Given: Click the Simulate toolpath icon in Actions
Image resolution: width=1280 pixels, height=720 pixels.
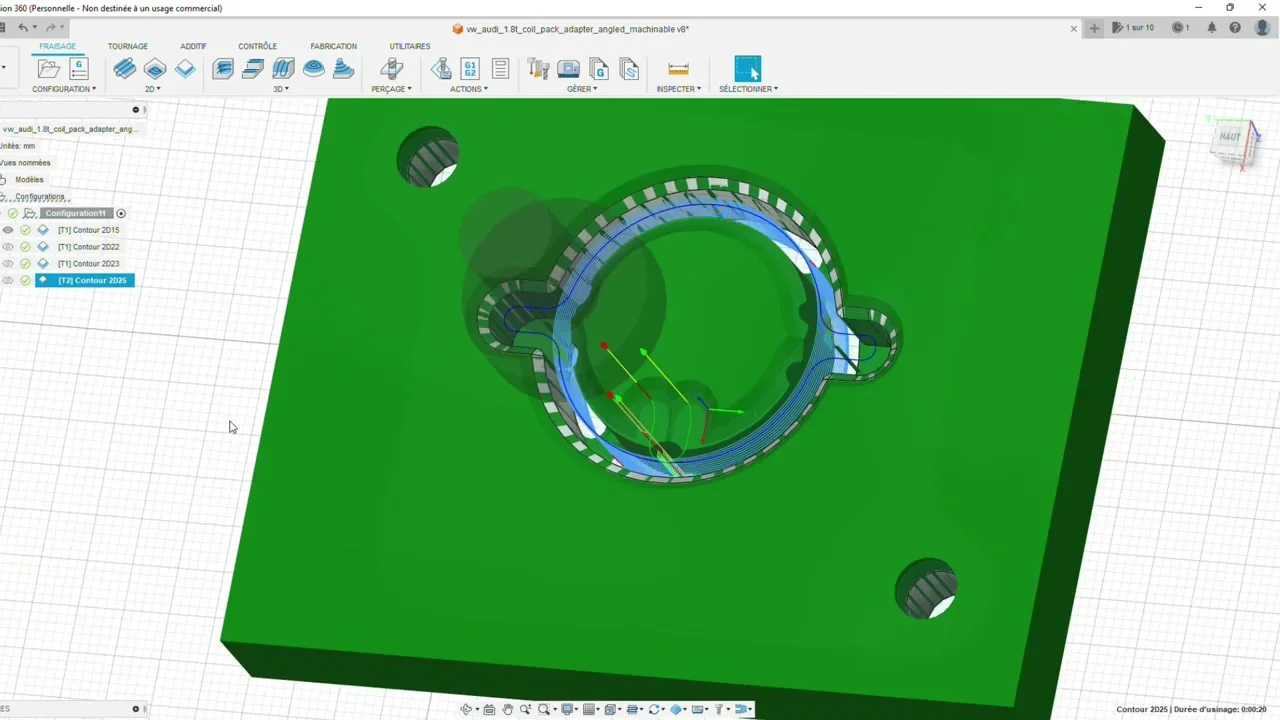Looking at the screenshot, I should click(x=440, y=69).
